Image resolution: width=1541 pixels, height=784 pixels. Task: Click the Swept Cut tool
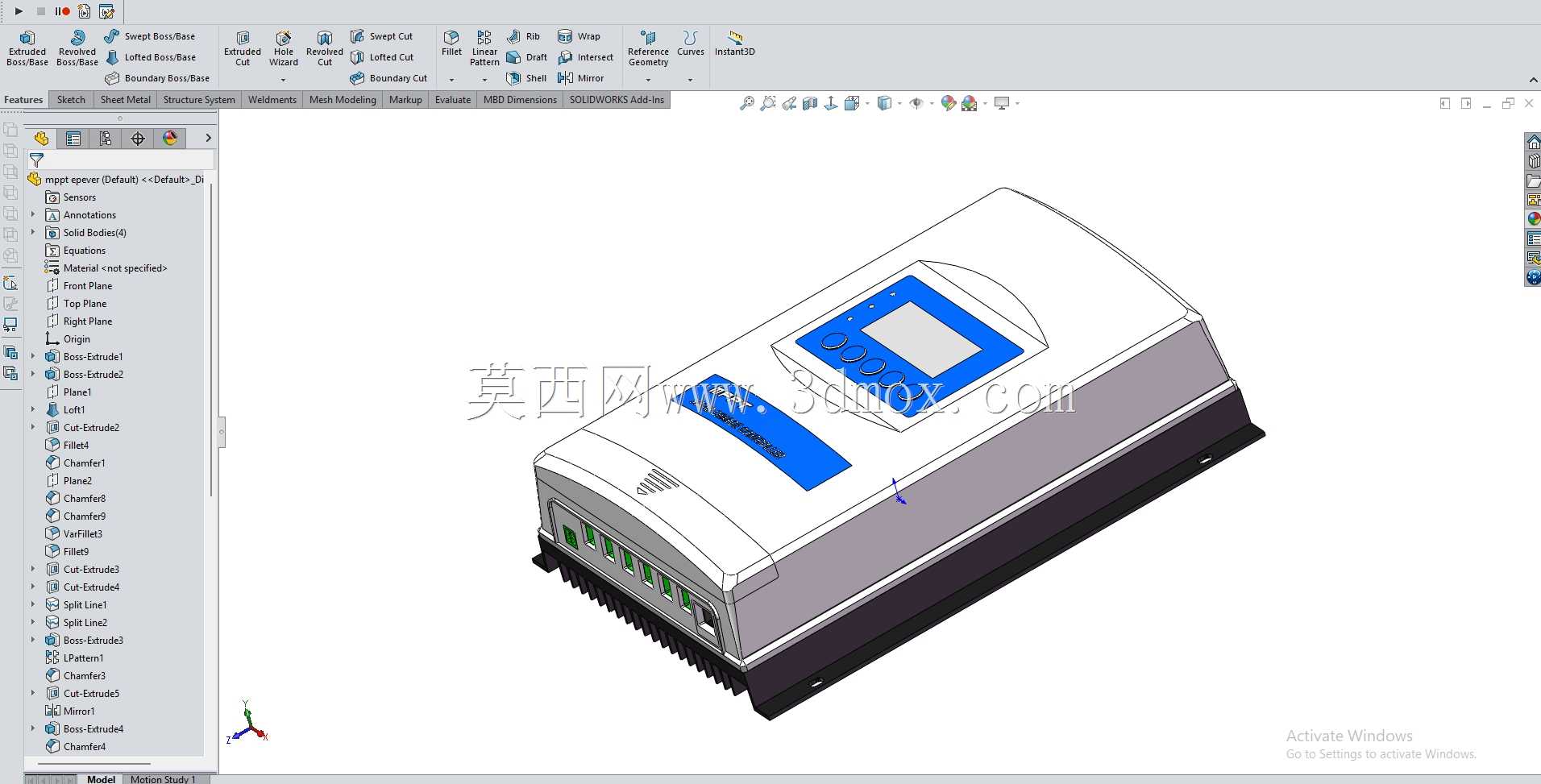[x=382, y=36]
